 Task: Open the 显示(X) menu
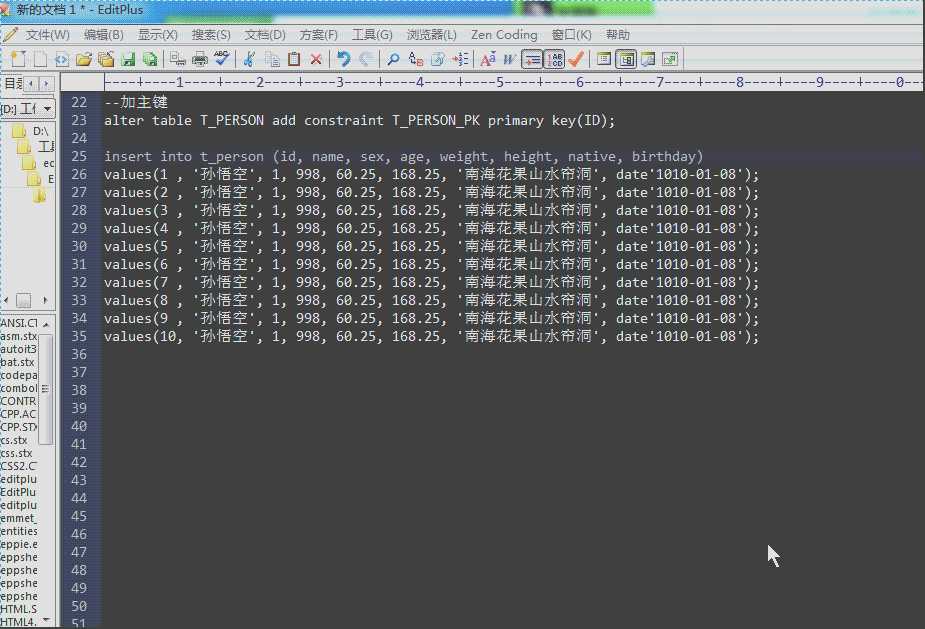(x=158, y=35)
